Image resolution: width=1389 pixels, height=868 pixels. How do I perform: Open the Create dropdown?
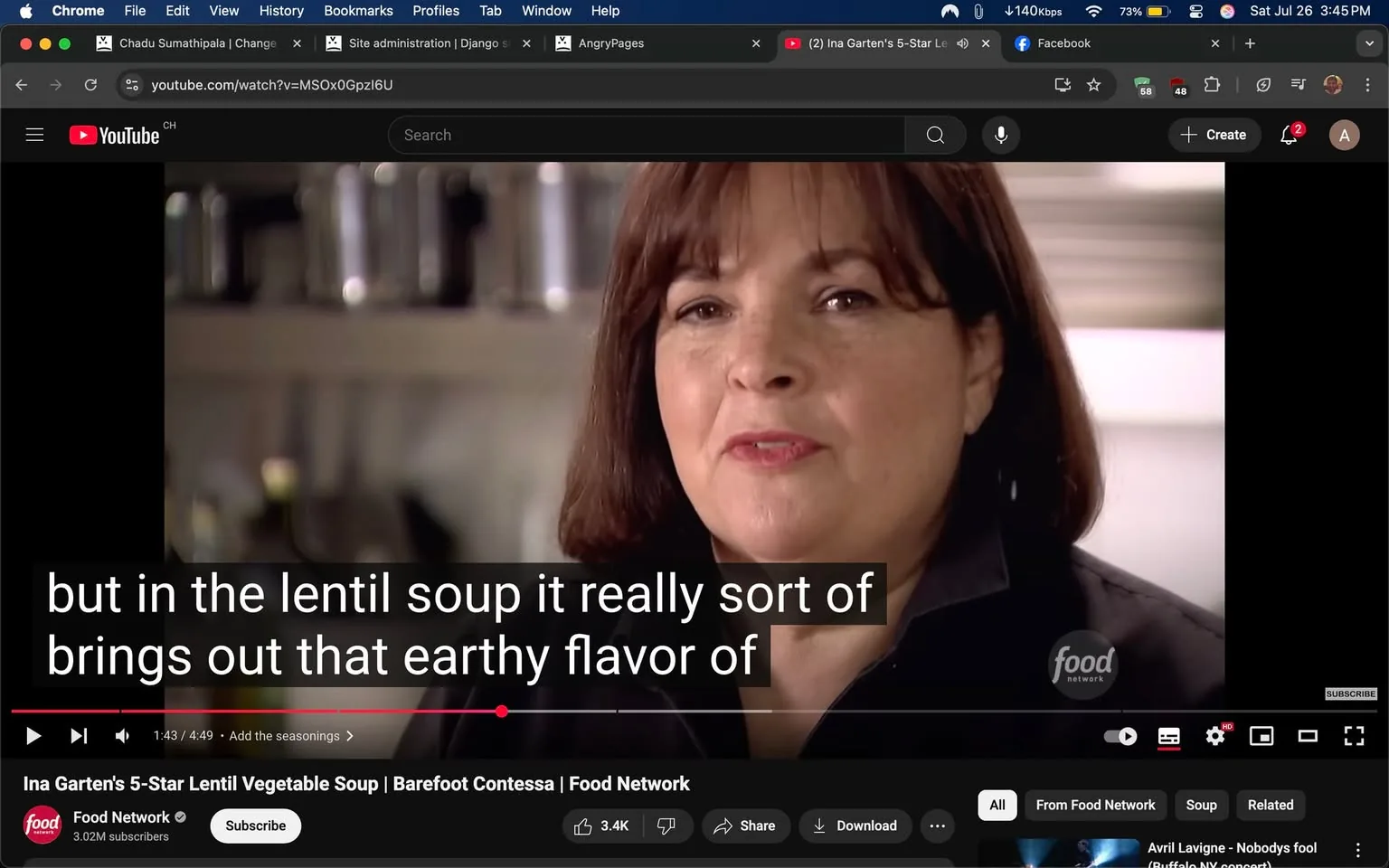tap(1214, 135)
